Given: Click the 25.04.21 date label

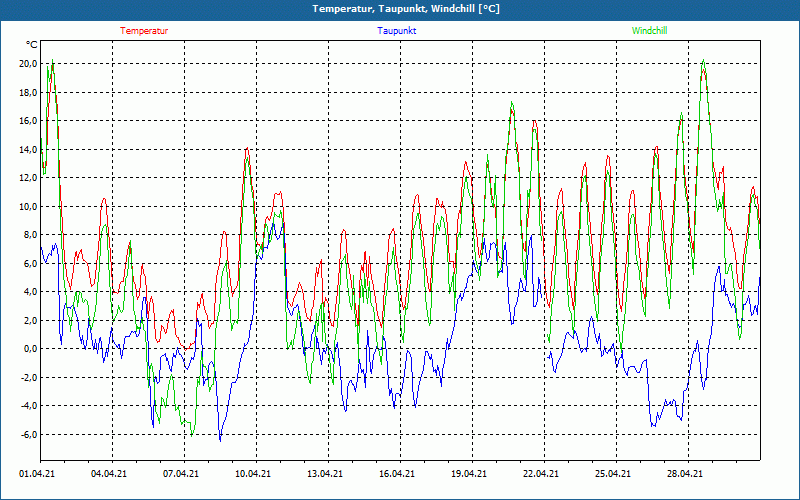Looking at the screenshot, I should [613, 474].
